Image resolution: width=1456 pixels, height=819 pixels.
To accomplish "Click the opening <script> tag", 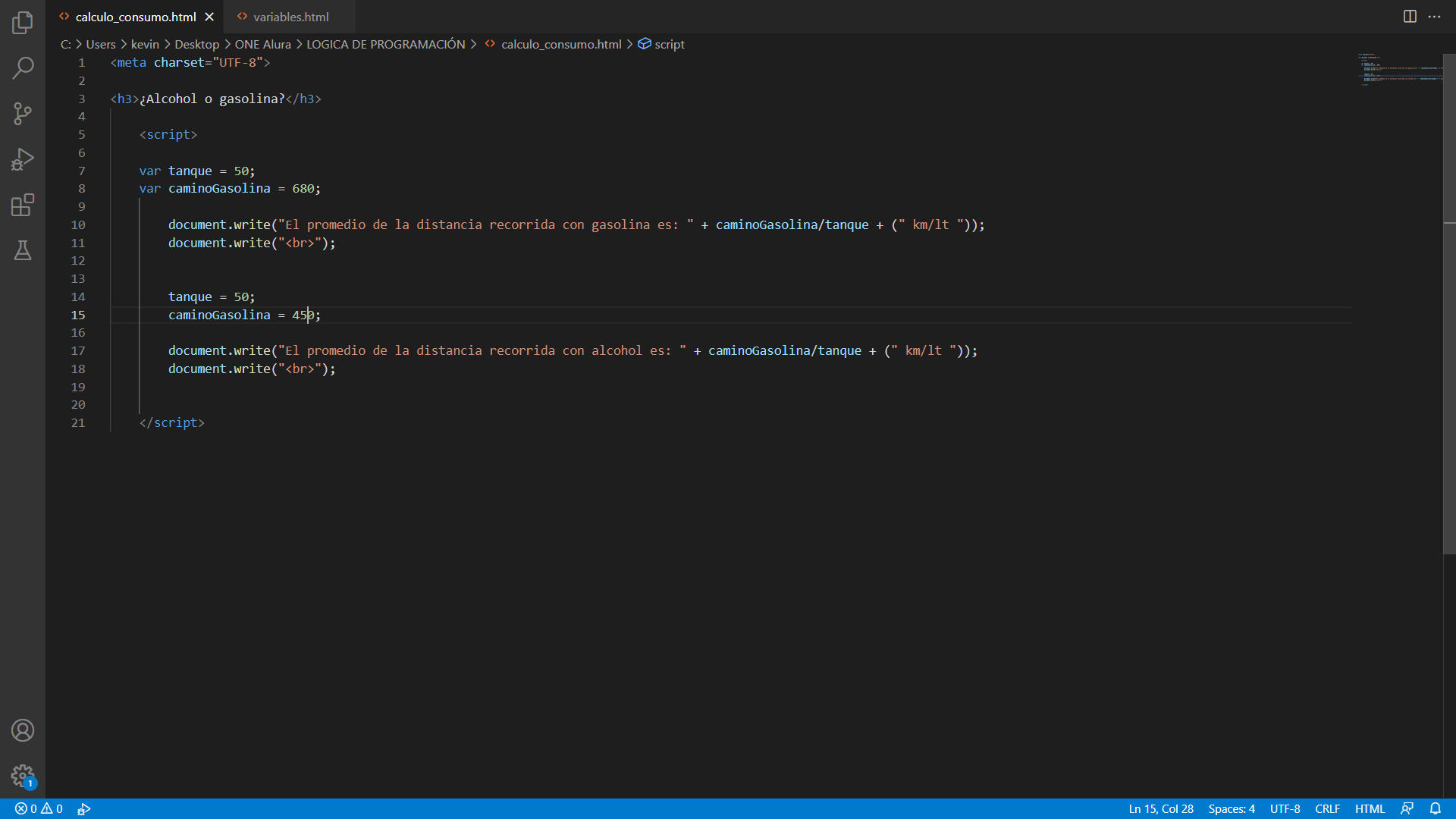I will click(x=168, y=134).
